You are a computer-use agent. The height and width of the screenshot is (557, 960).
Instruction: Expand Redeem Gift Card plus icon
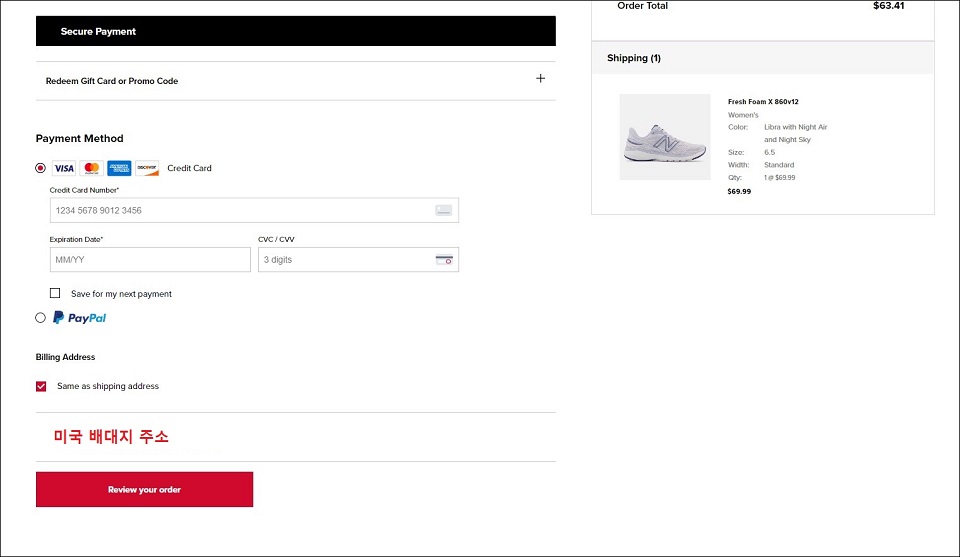pos(540,78)
